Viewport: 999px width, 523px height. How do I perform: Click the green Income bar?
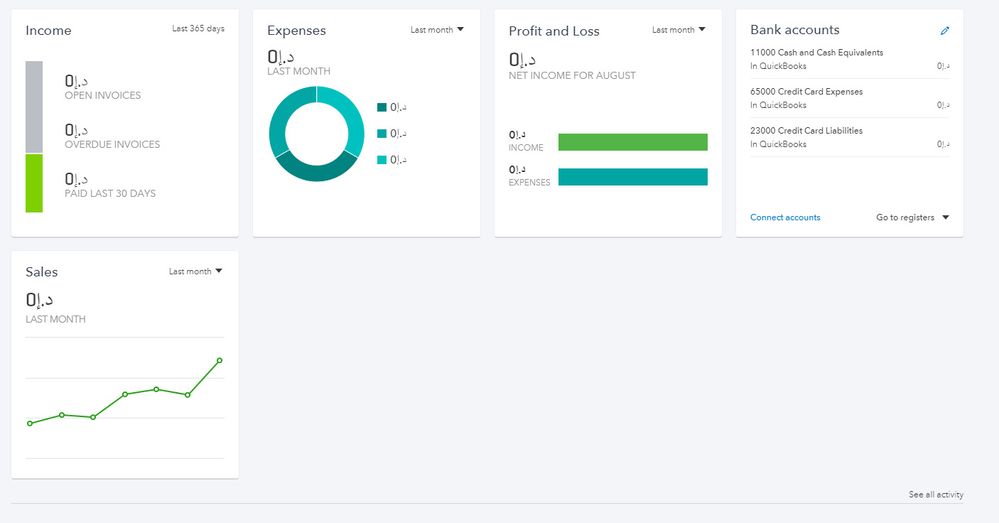[x=632, y=142]
